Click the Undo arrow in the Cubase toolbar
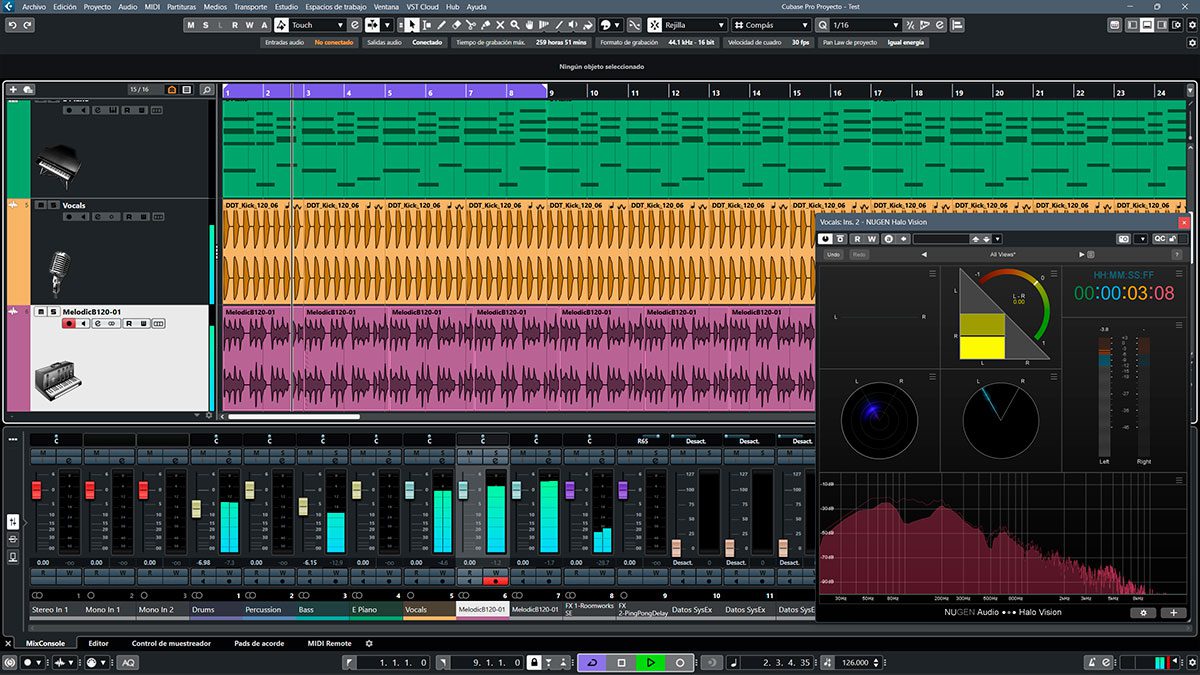Screen dimensions: 1200x675 (12, 25)
